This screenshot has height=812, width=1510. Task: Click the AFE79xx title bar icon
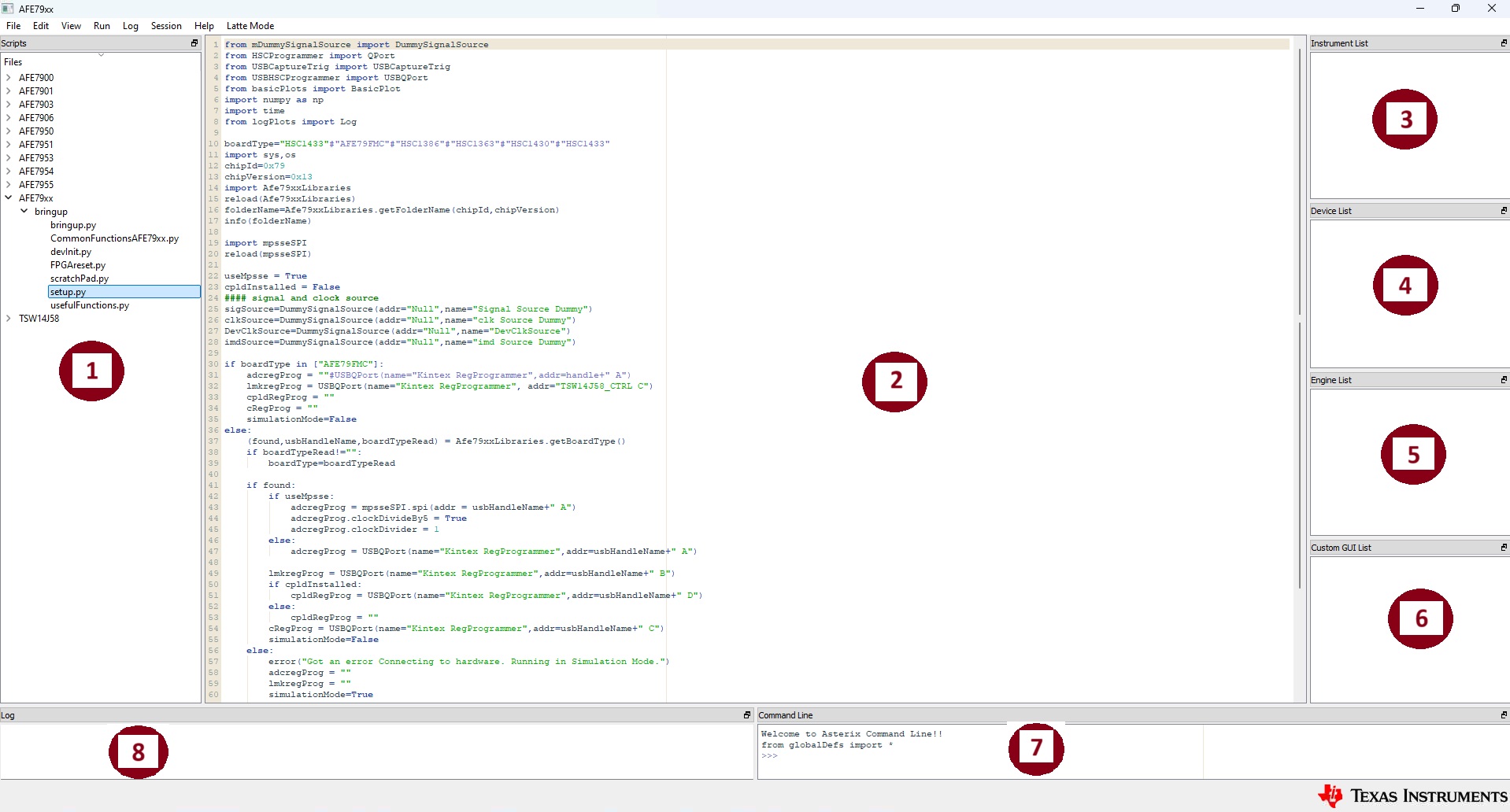(9, 9)
